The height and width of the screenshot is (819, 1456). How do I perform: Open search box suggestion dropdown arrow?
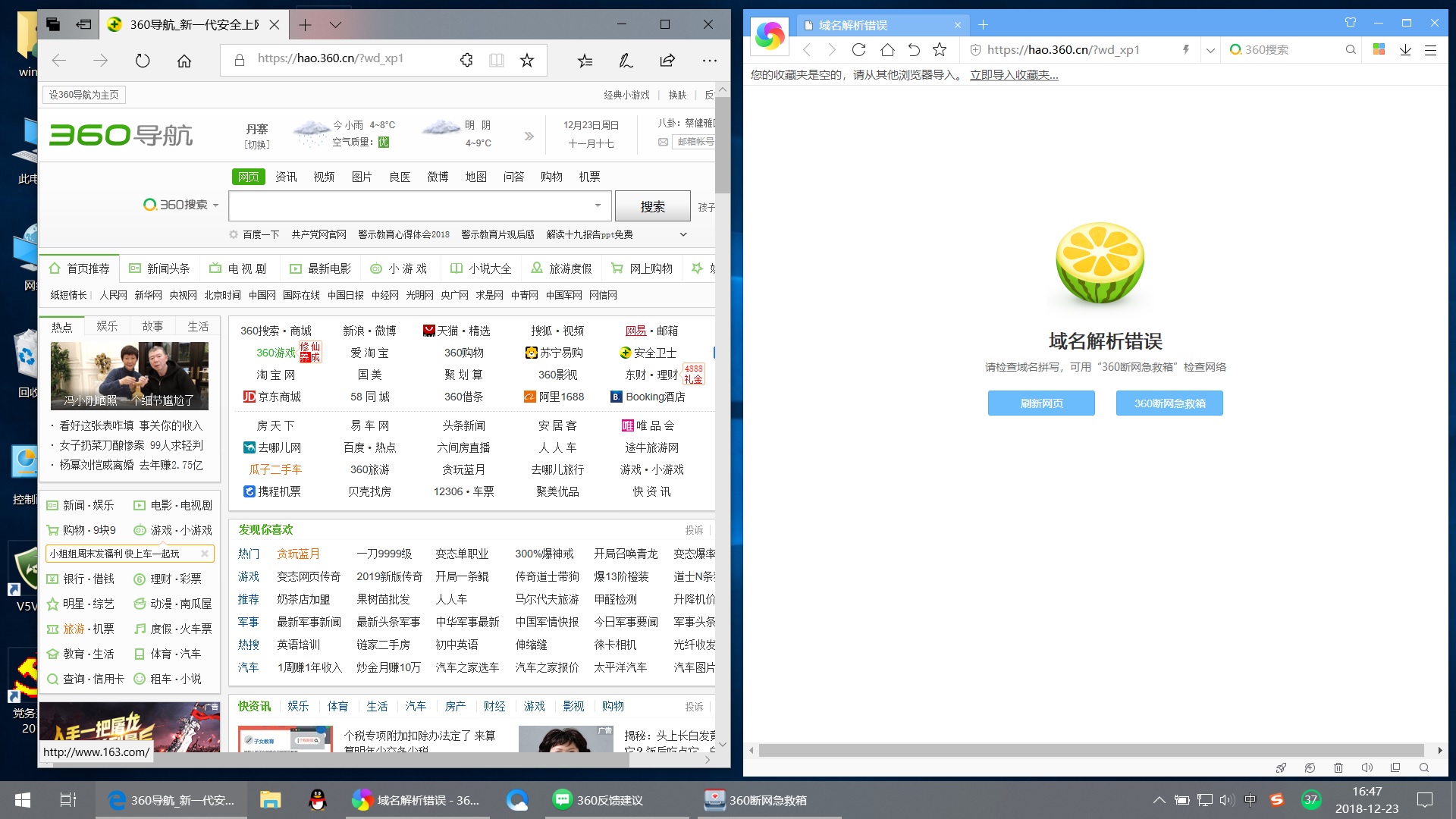pos(598,206)
